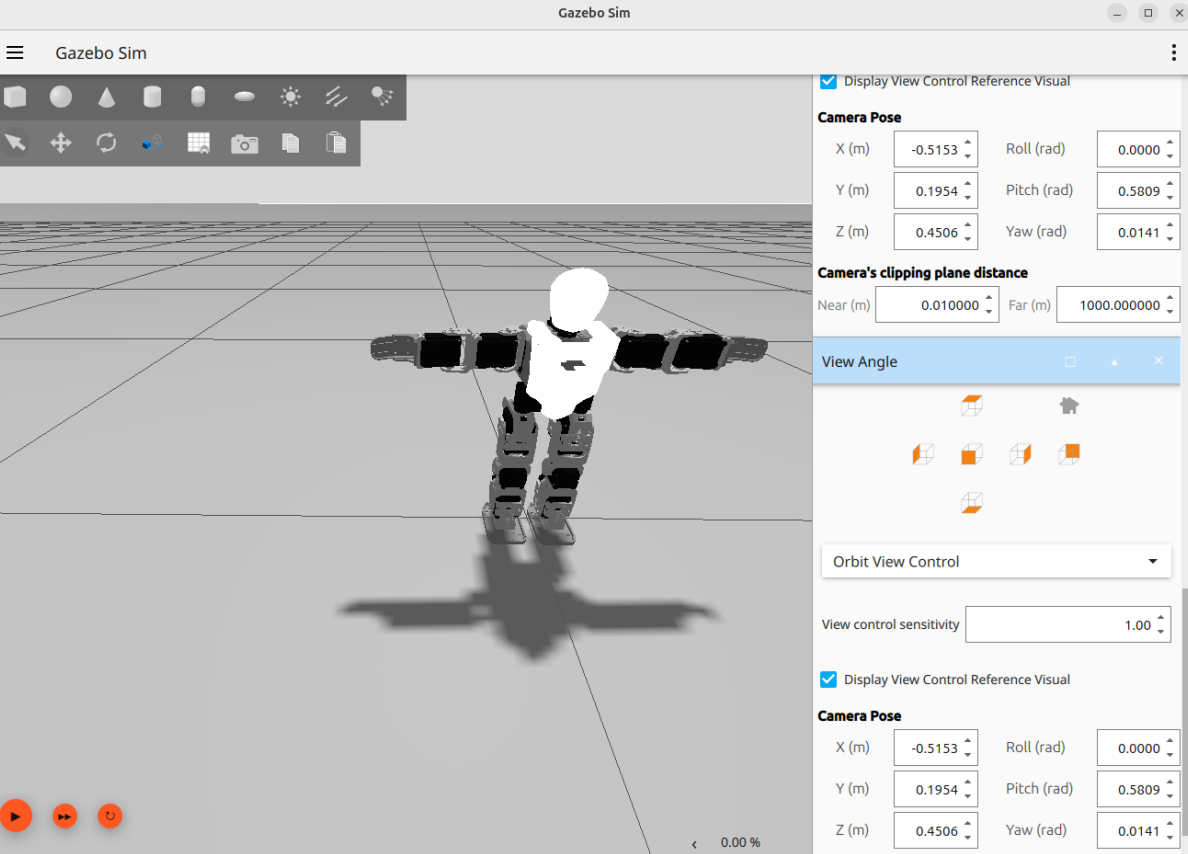1188x854 pixels.
Task: Insert a box shape into the scene
Action: pos(15,97)
